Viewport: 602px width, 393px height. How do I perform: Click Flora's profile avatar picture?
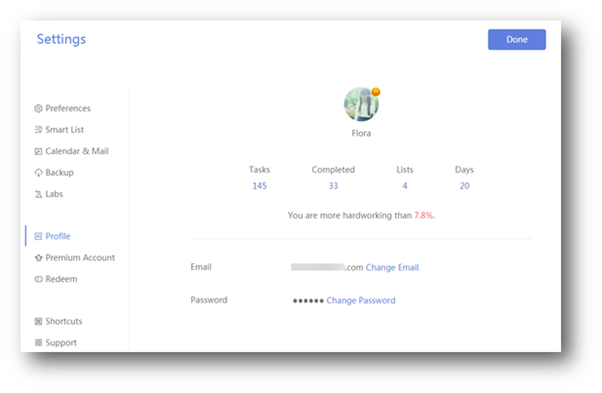click(361, 104)
